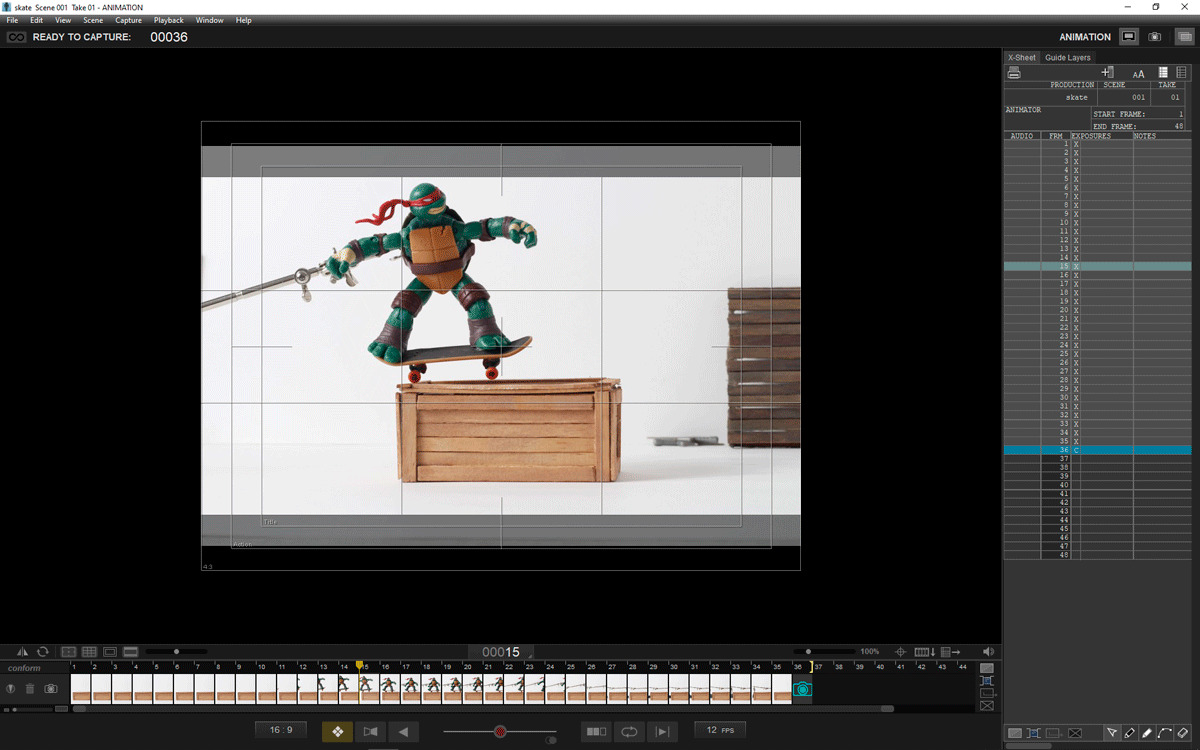Click the play-to-live frame button
Screen dimensions: 1200x750
[662, 731]
